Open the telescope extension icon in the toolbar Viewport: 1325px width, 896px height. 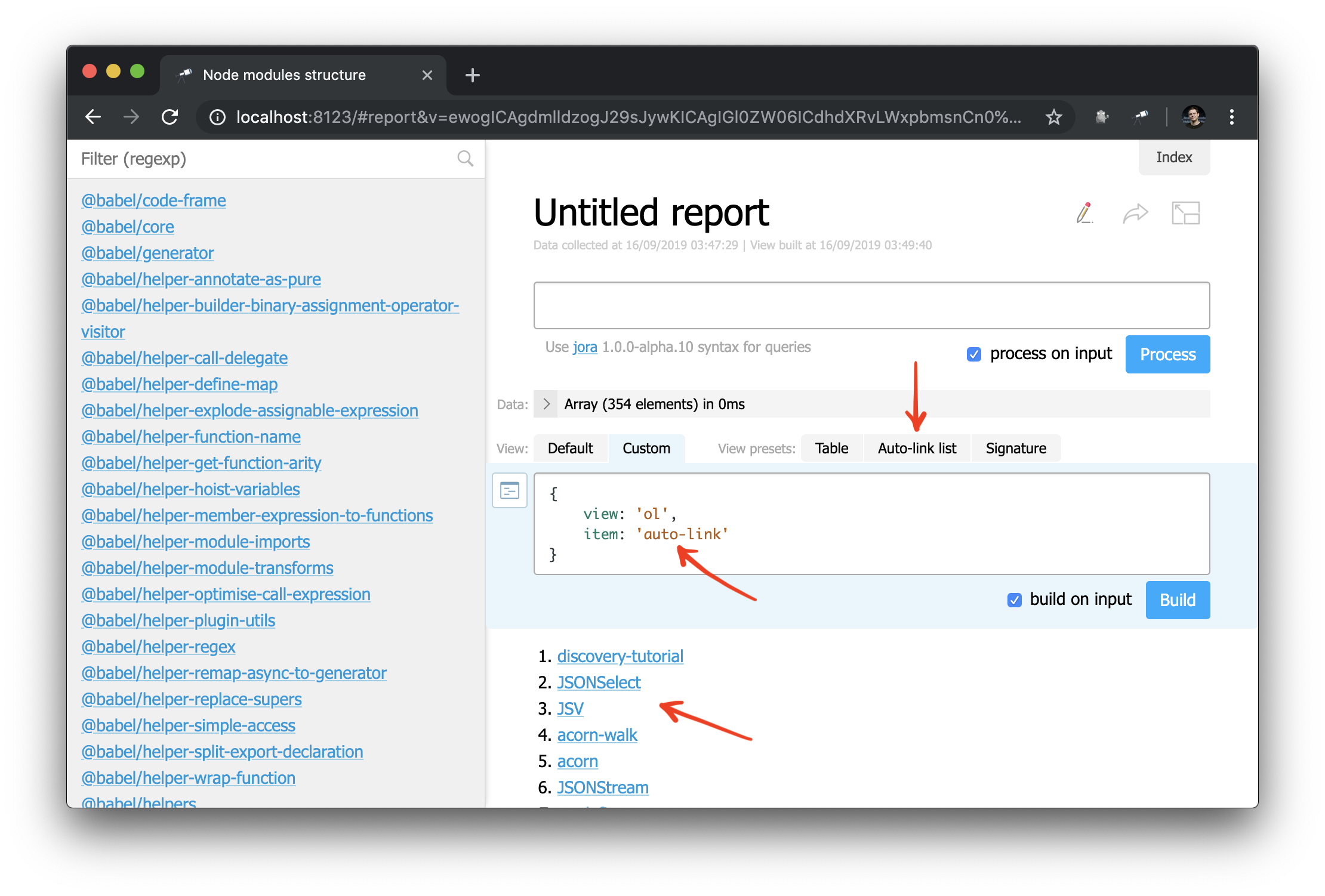1140,117
